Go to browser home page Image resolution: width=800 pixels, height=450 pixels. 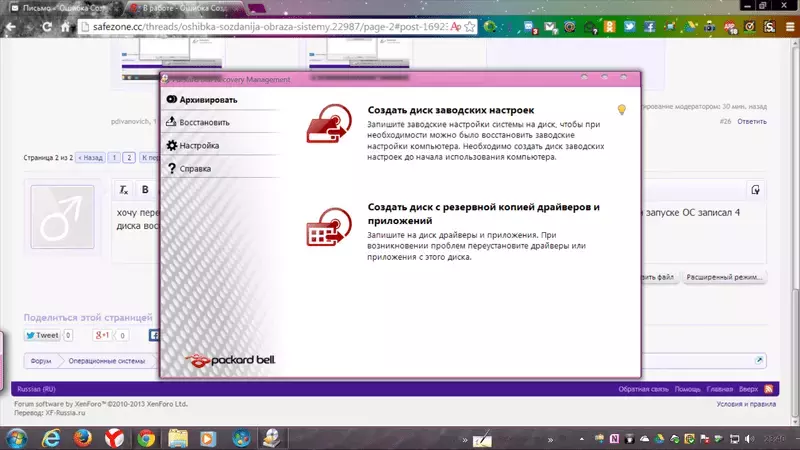65,27
